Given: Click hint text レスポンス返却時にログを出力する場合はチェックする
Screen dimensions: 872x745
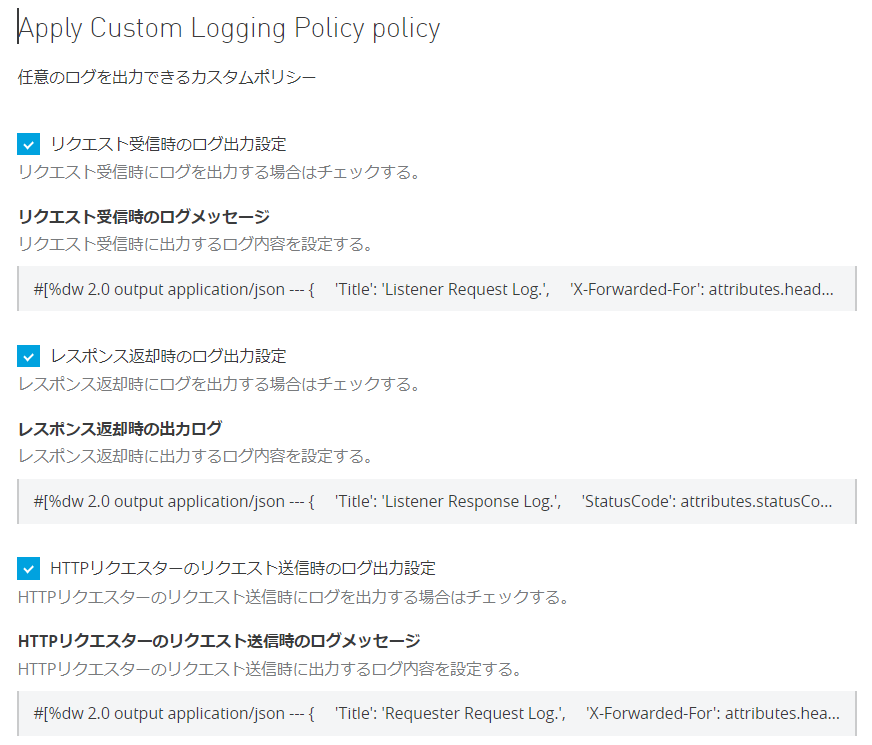Looking at the screenshot, I should point(218,384).
